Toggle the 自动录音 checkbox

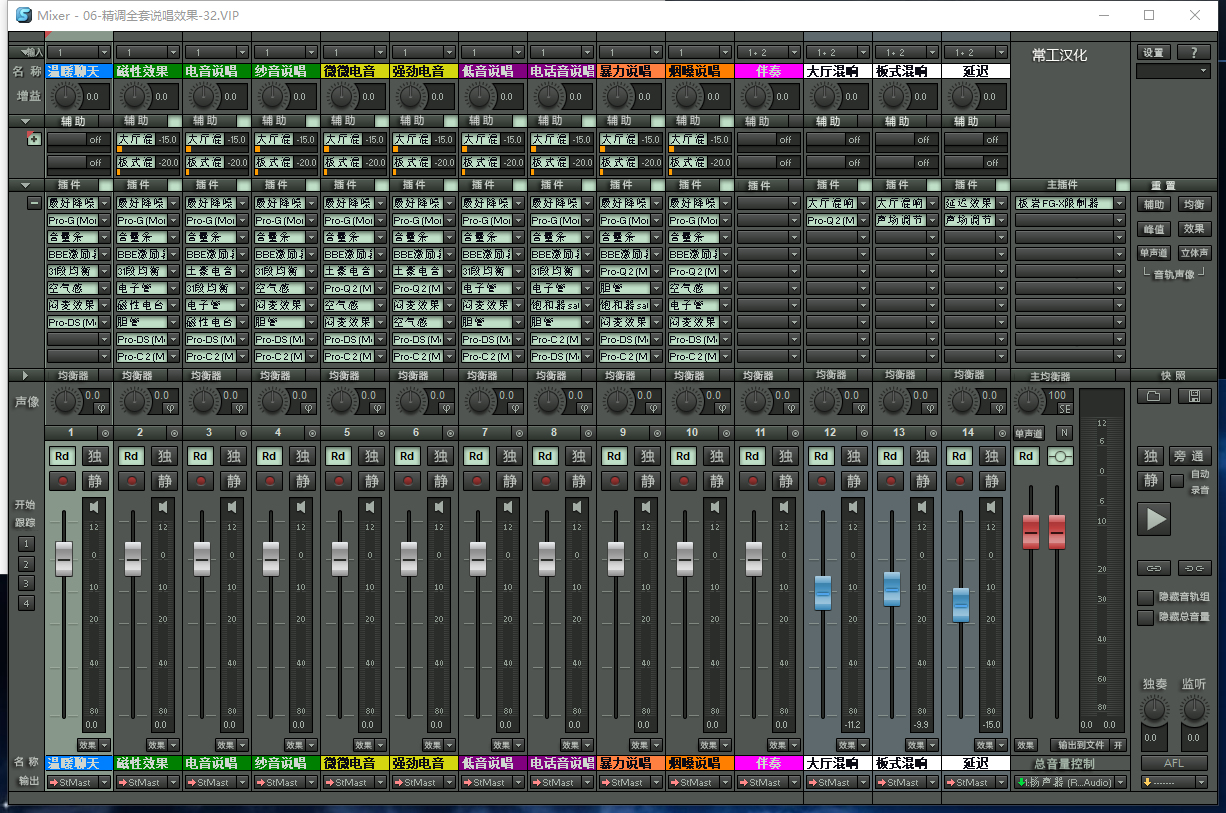tap(1177, 481)
